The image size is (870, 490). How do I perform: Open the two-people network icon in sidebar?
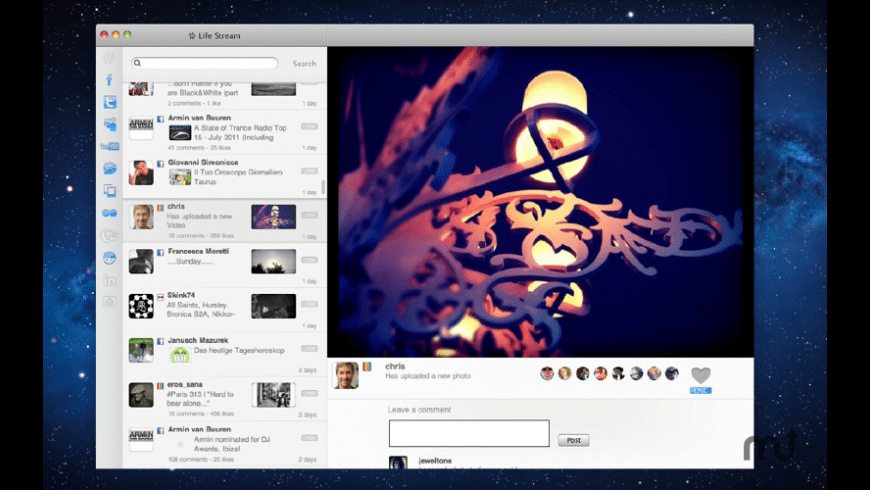coord(110,124)
